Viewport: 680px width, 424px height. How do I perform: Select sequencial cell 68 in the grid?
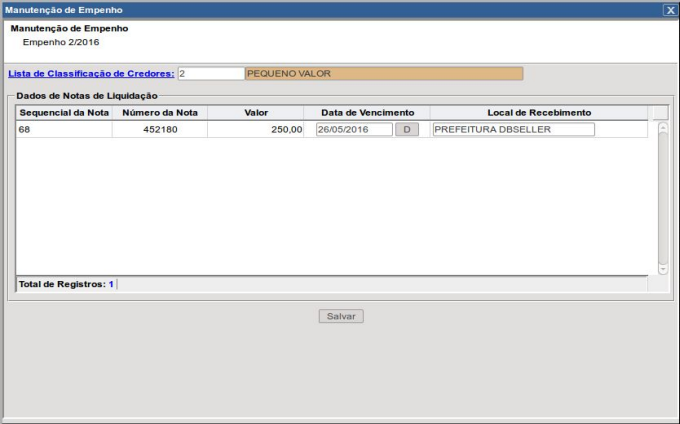click(x=64, y=130)
